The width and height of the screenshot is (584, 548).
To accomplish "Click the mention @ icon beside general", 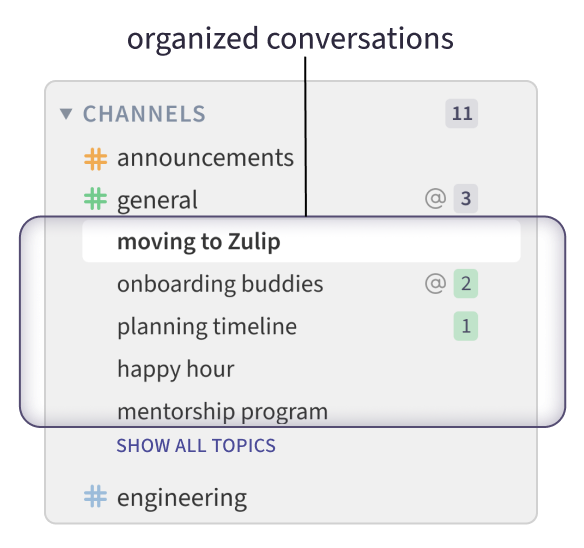I will pos(435,198).
